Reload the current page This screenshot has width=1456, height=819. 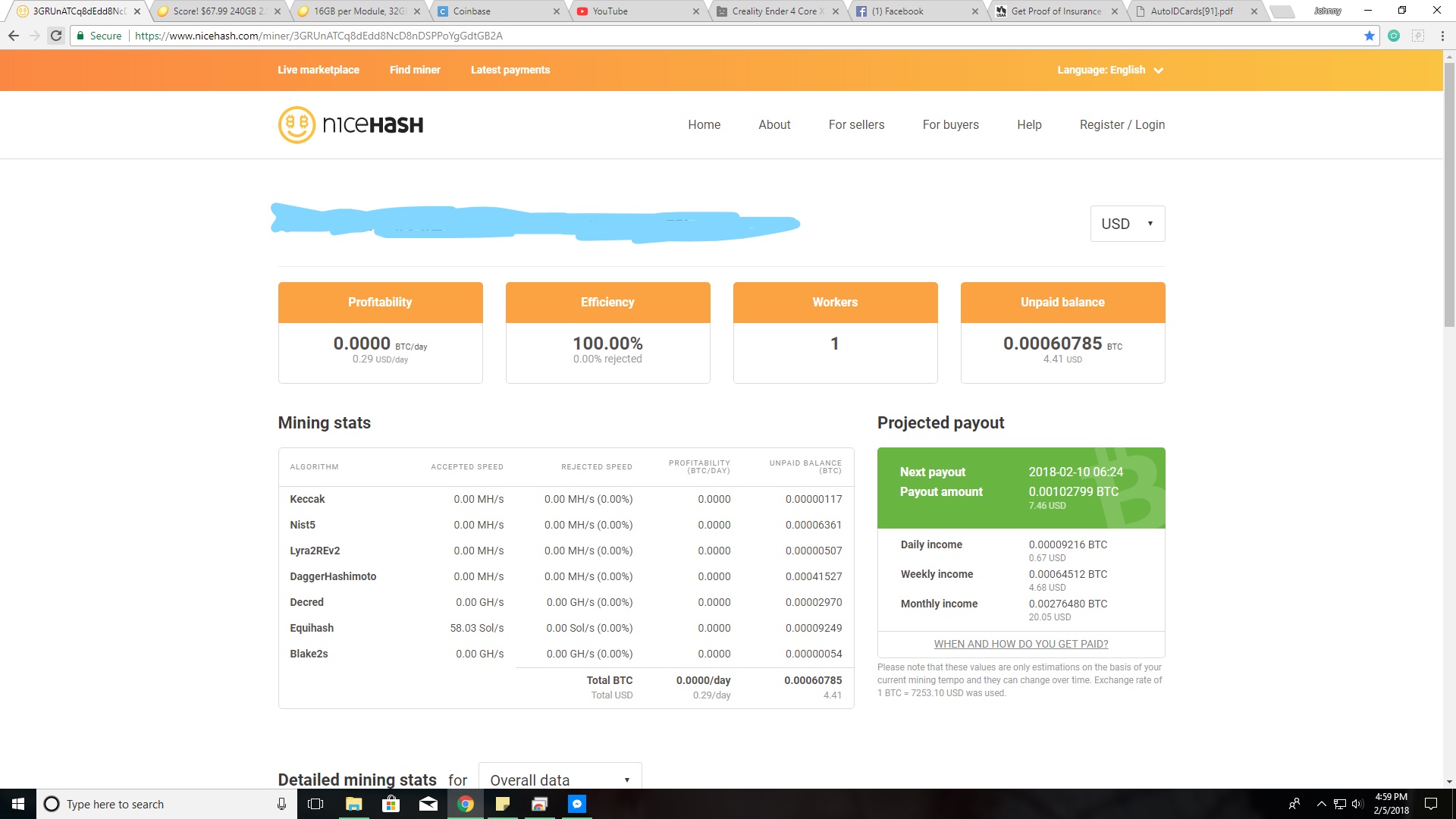click(x=55, y=36)
